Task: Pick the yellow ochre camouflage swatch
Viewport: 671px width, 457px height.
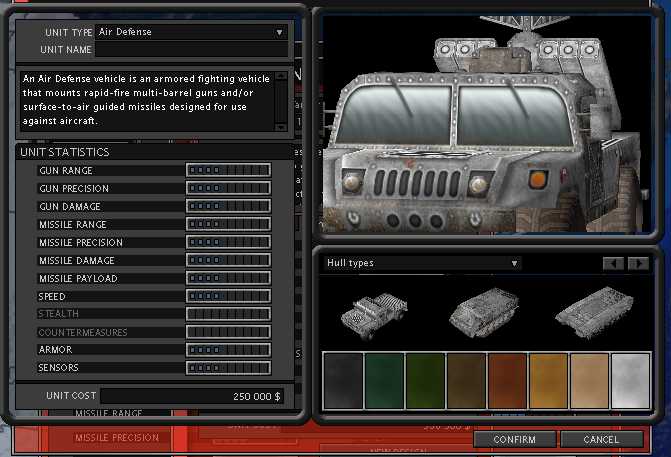Action: pos(549,381)
